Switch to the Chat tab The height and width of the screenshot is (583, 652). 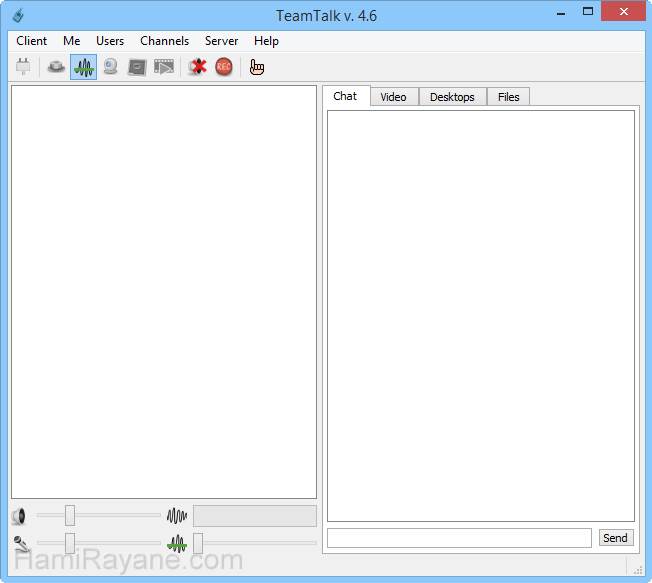[x=346, y=96]
